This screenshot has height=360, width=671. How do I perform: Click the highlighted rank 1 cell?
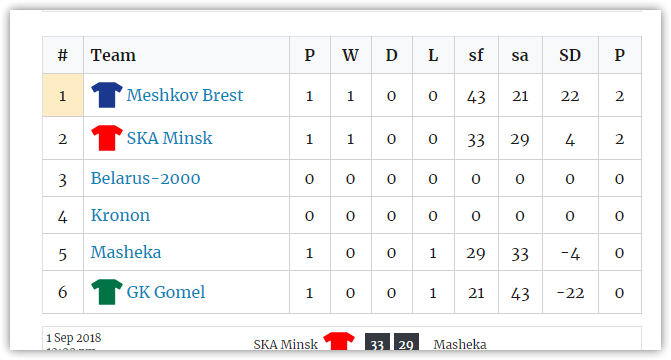(x=63, y=95)
